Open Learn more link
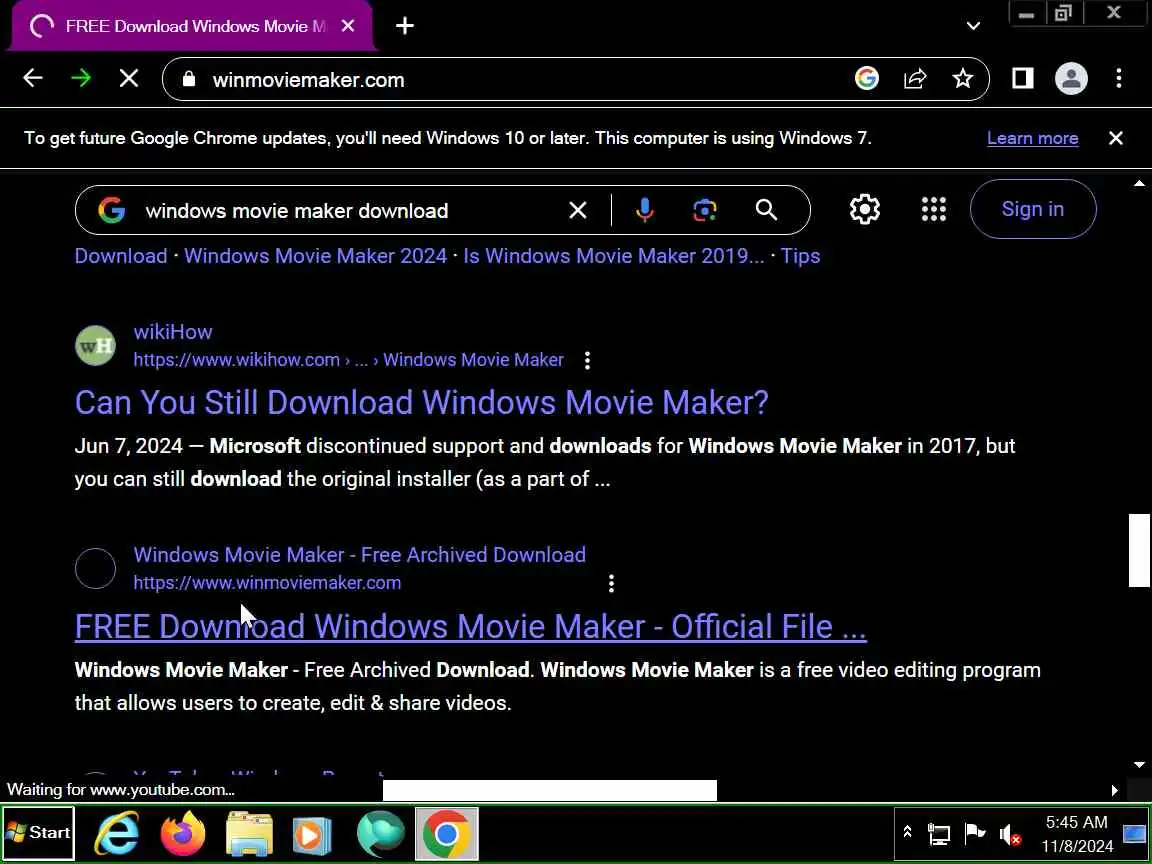Image resolution: width=1152 pixels, height=864 pixels. point(1032,138)
